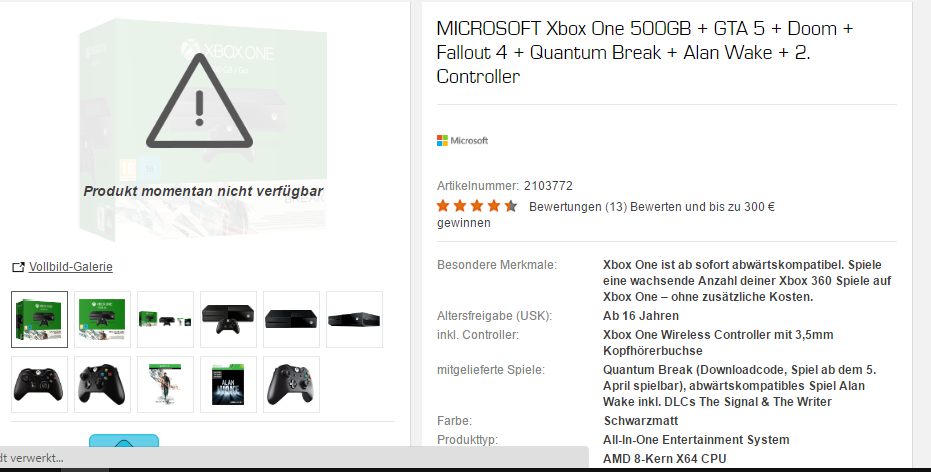This screenshot has height=472, width=931.
Task: Open the Vollbild-Galerie link
Action: click(x=71, y=267)
